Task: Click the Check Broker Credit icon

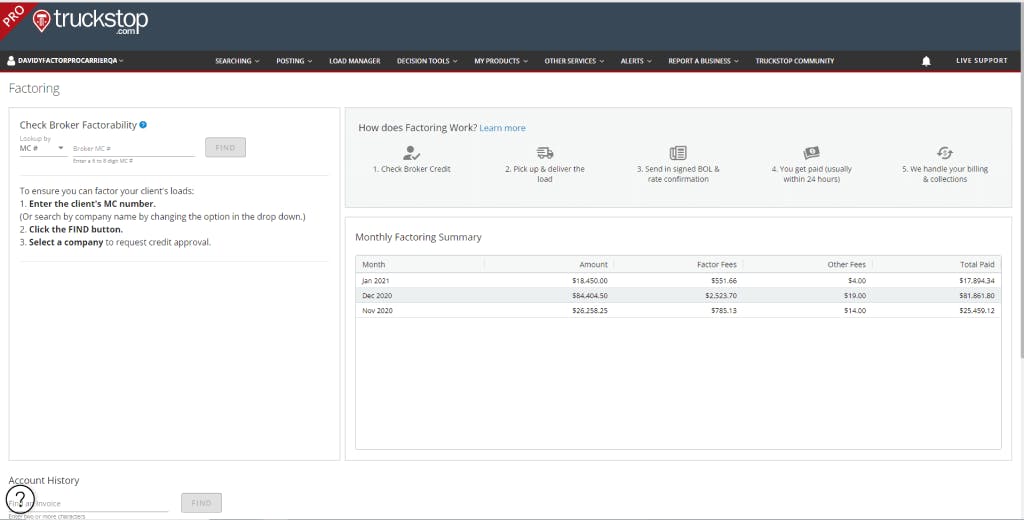Action: coord(411,153)
